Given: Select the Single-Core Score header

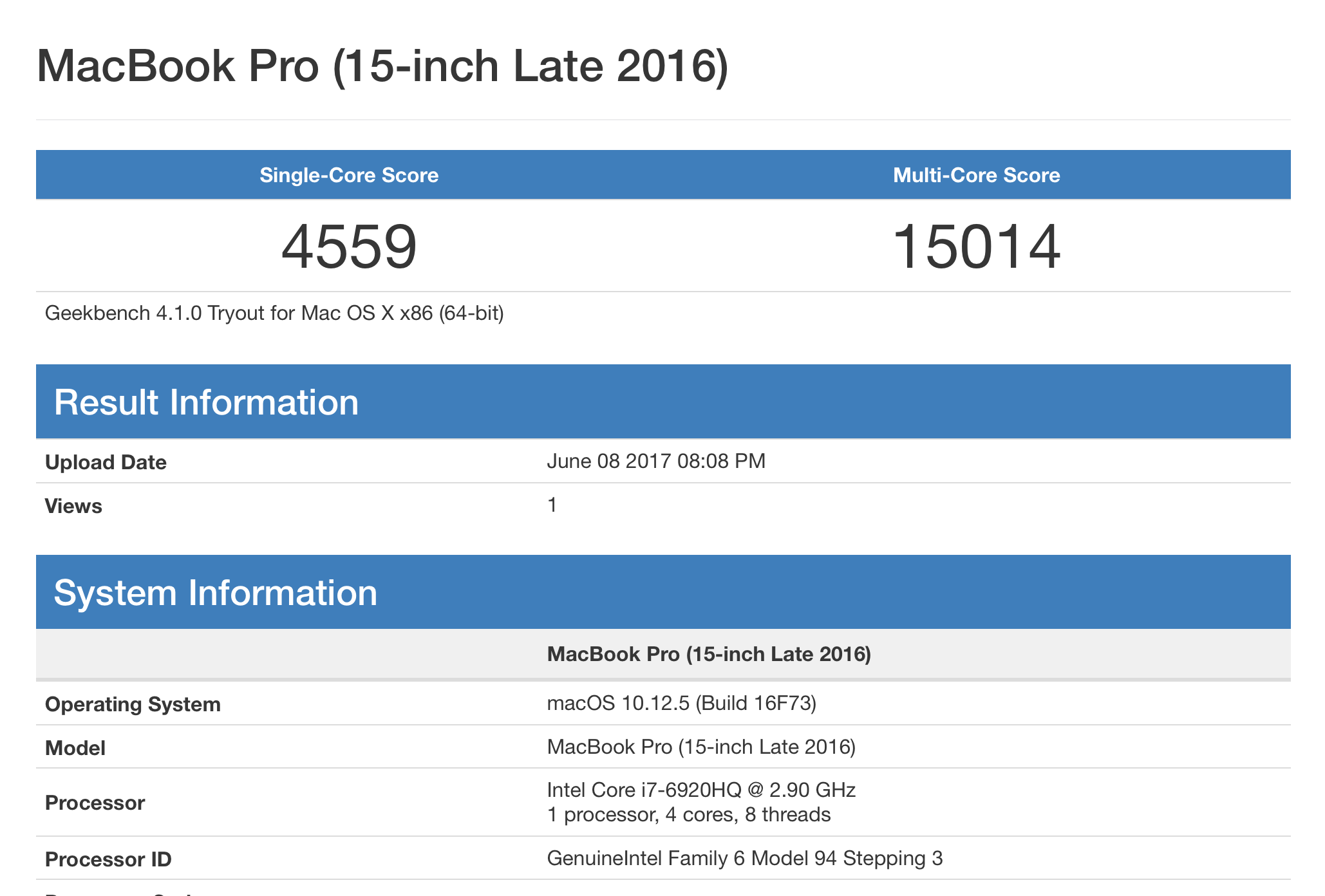Looking at the screenshot, I should [349, 175].
